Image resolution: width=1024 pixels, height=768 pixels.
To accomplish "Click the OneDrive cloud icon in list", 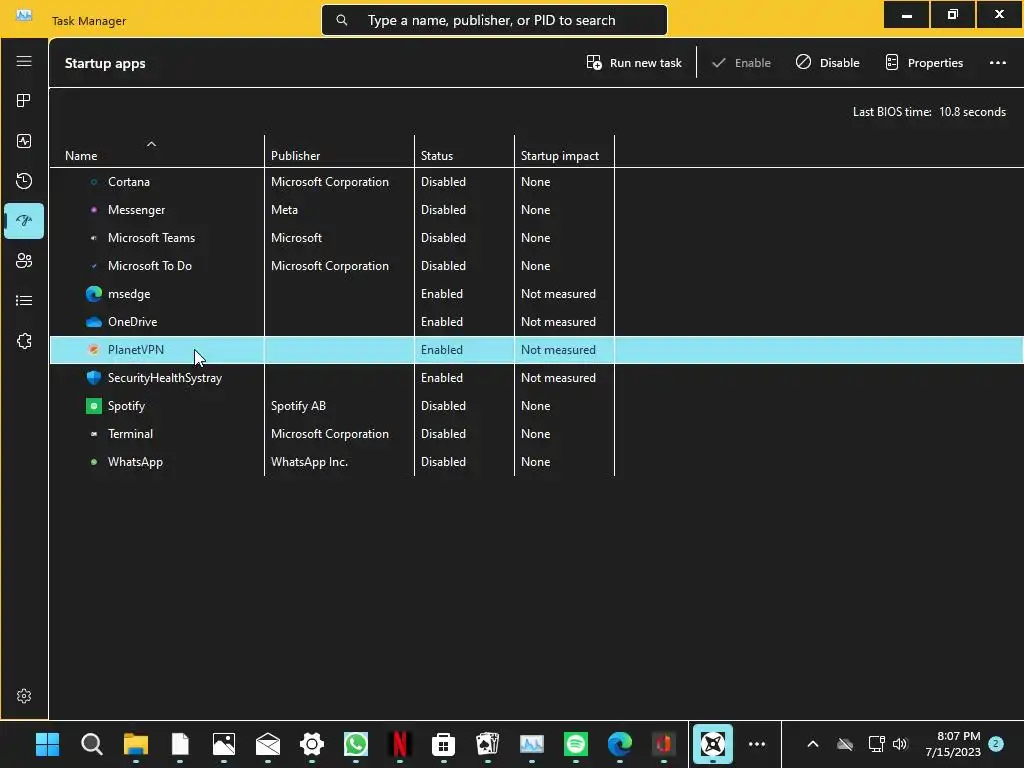I will 94,322.
